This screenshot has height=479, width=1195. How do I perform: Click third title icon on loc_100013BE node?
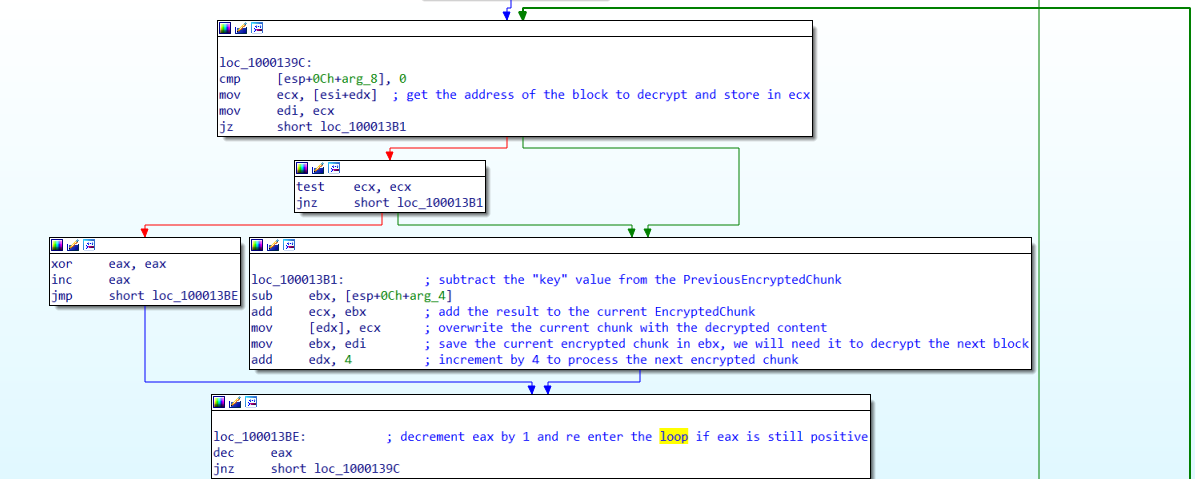(251, 402)
